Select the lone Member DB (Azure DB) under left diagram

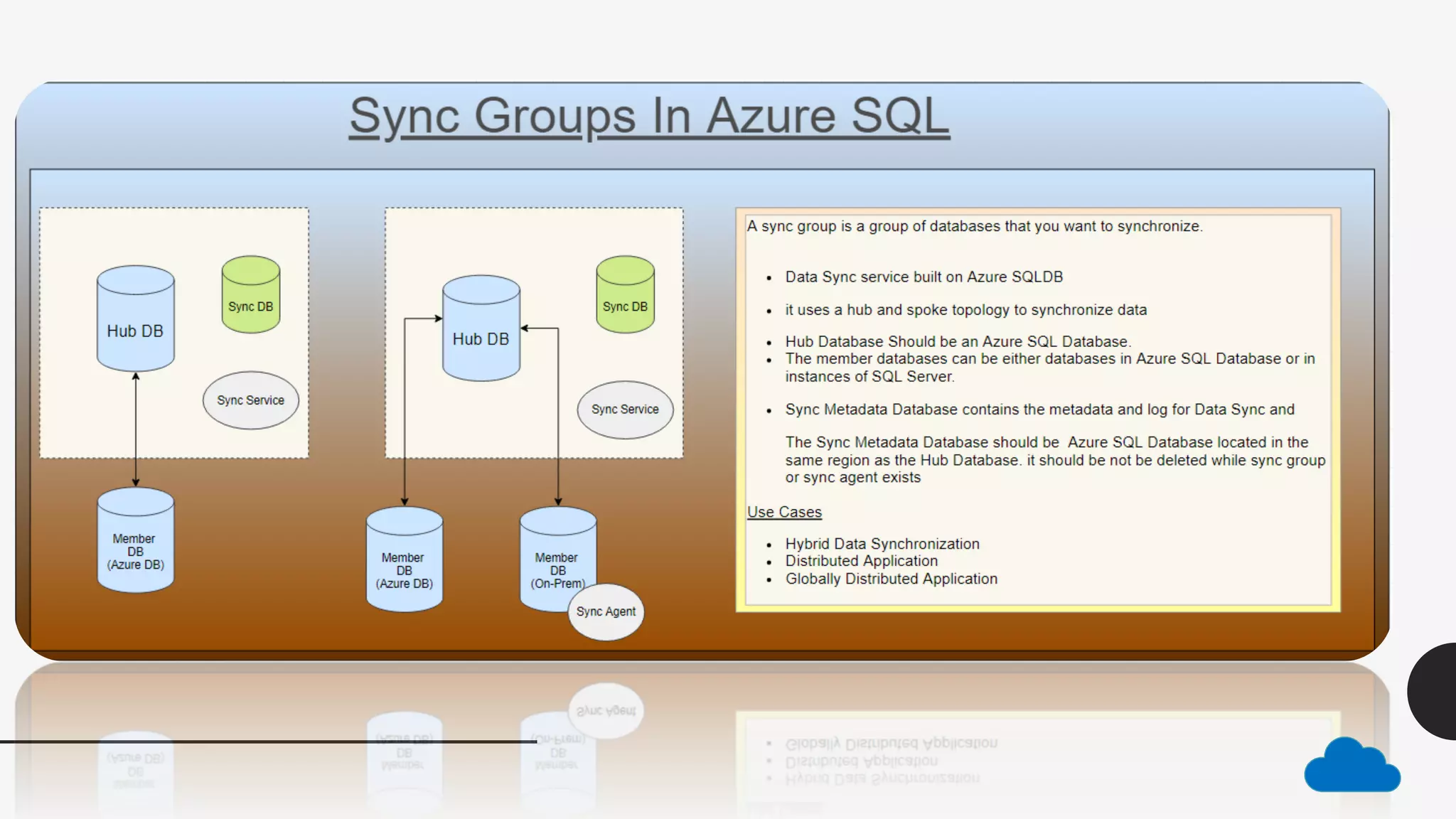pos(136,540)
